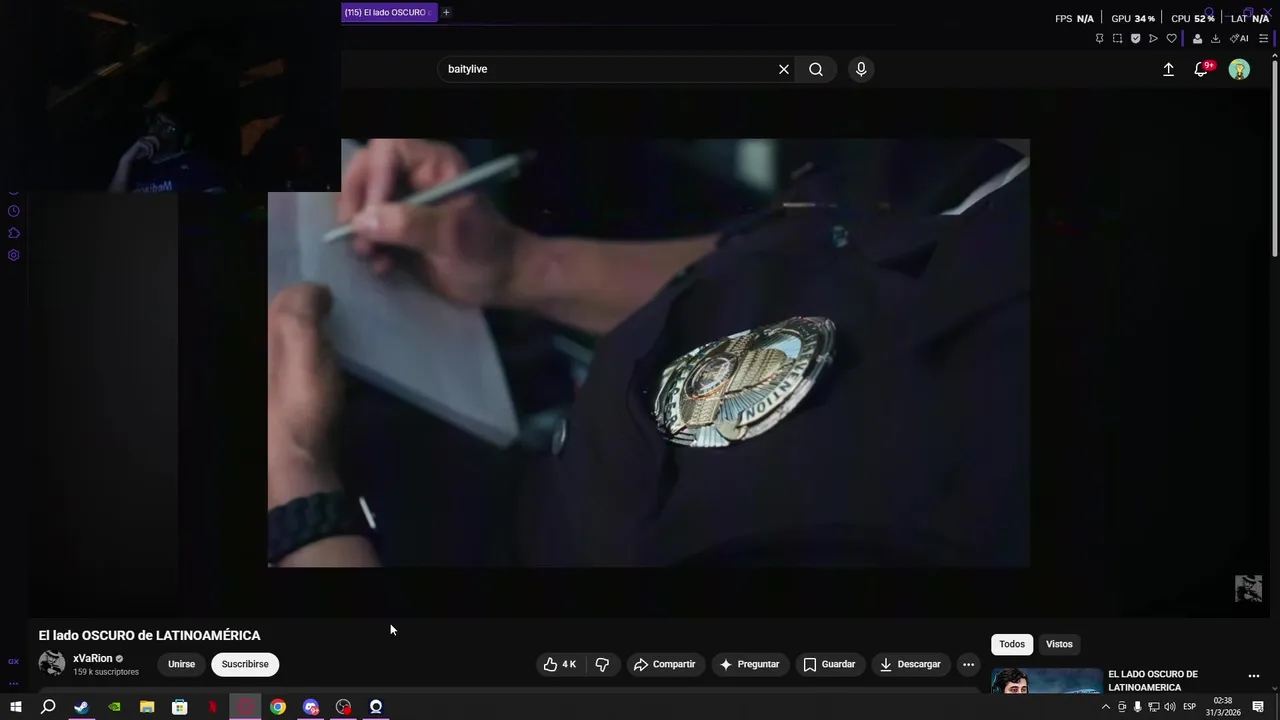
Task: Click the pin icon in browser toolbar
Action: [x=1099, y=38]
